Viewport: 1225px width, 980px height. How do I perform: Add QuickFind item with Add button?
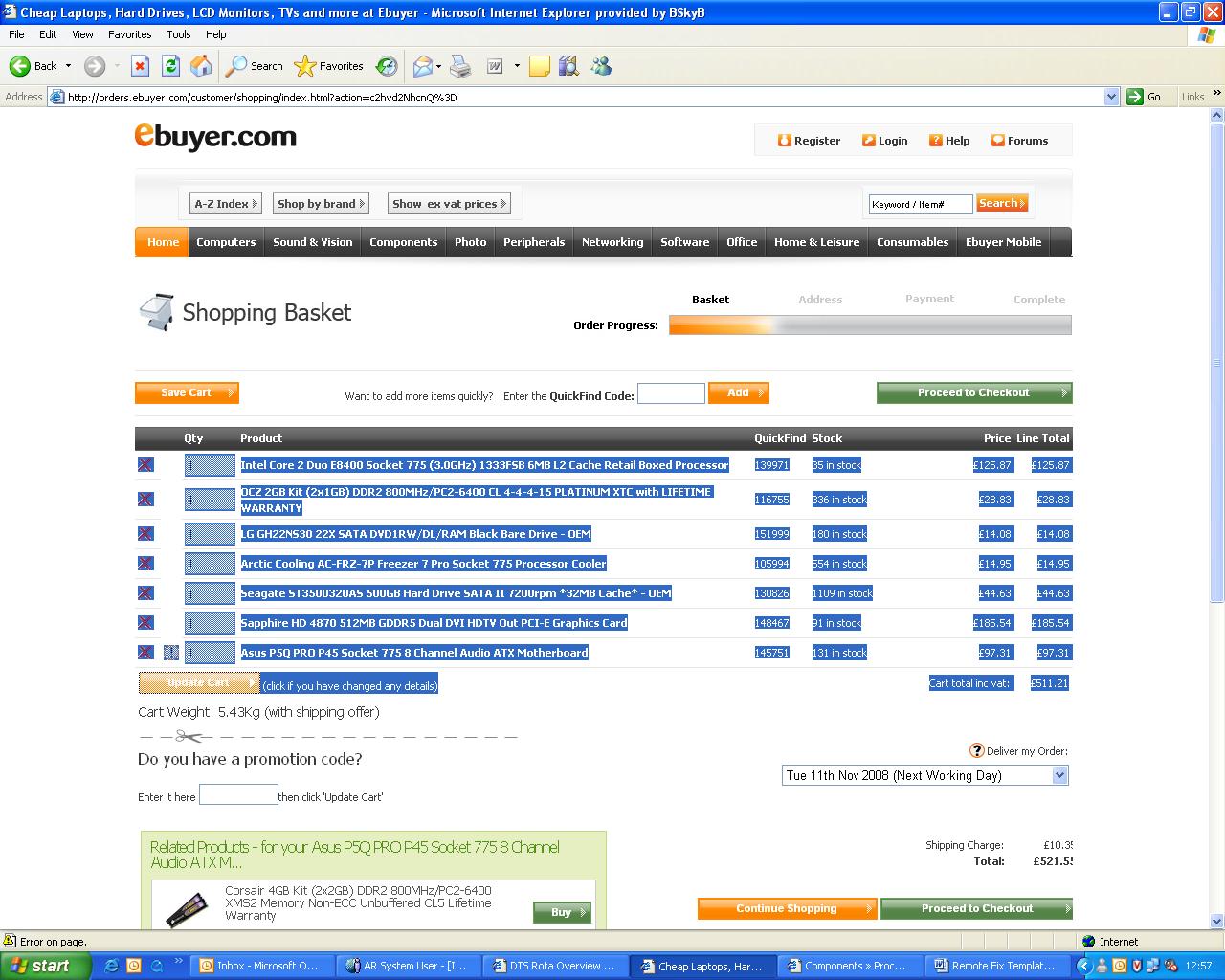739,392
